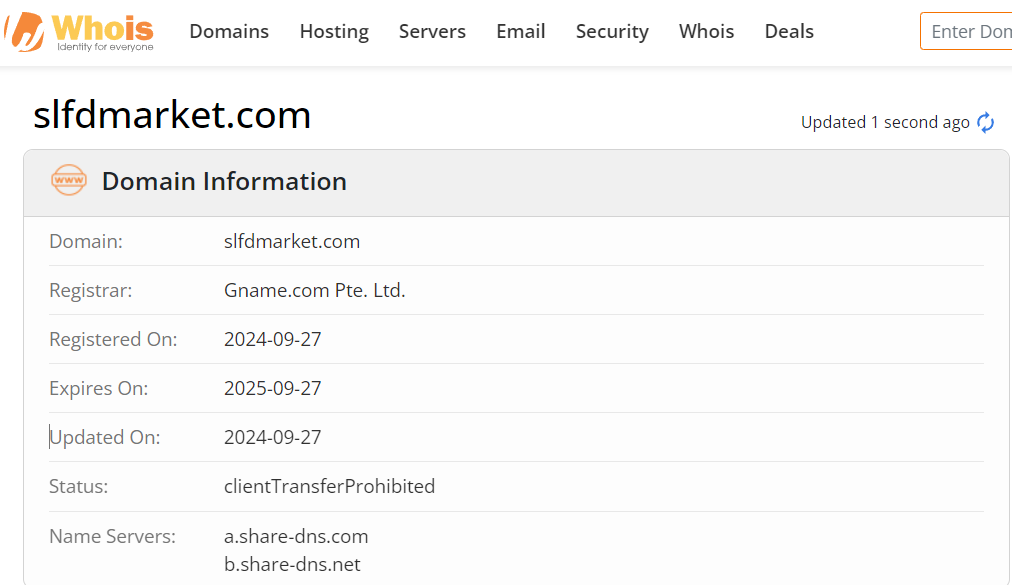
Task: Open the Email menu
Action: point(521,31)
